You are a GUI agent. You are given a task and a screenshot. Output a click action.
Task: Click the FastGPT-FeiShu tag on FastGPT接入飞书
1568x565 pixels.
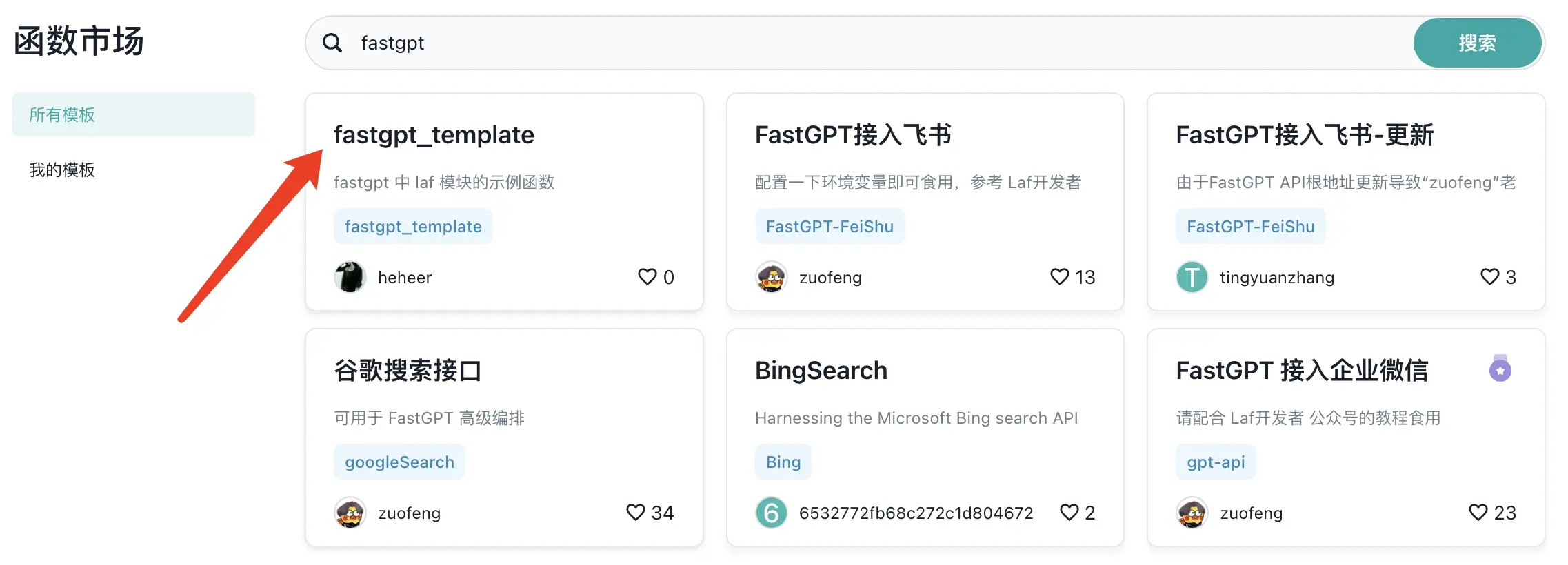[830, 226]
